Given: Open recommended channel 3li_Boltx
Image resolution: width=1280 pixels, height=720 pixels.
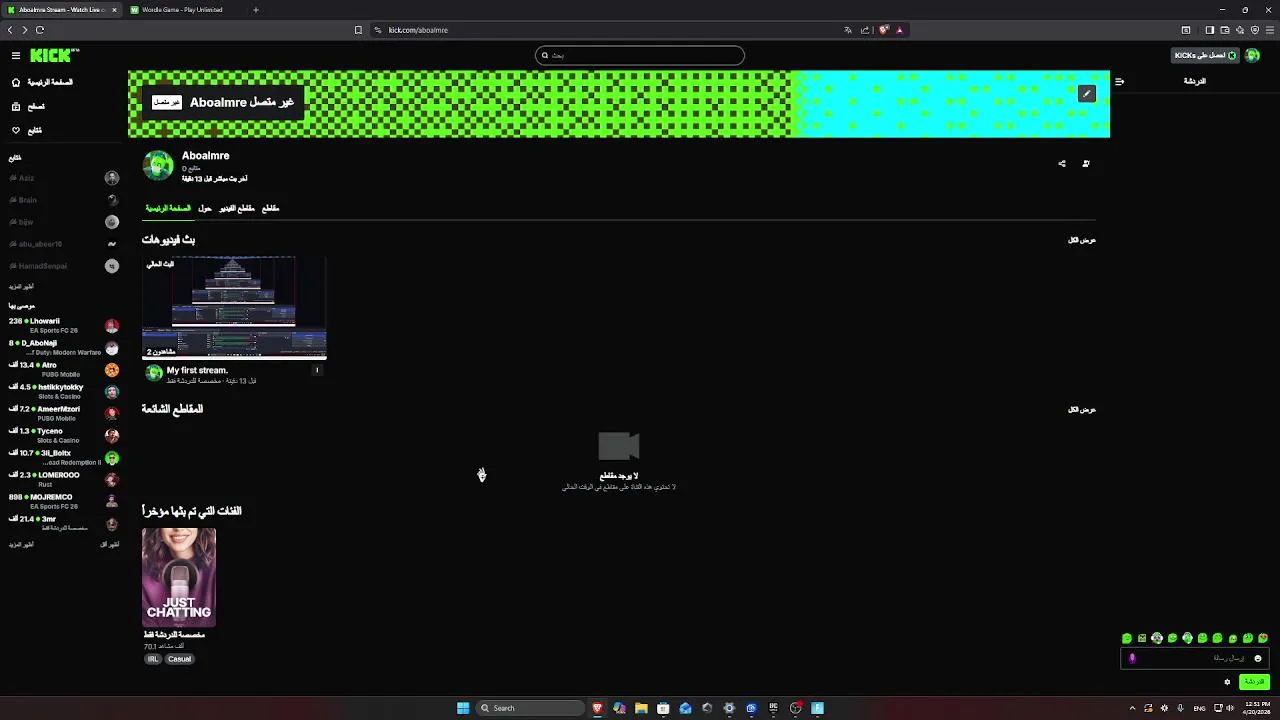Looking at the screenshot, I should click(64, 457).
